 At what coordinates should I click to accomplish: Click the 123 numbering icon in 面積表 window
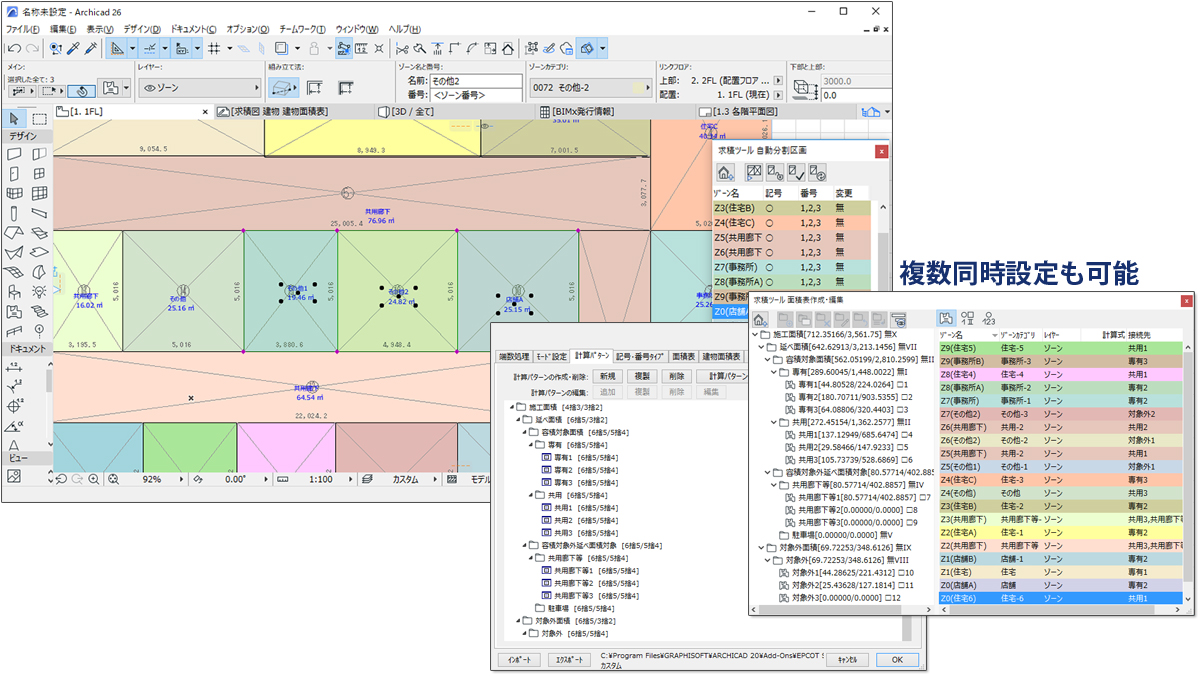tap(987, 318)
